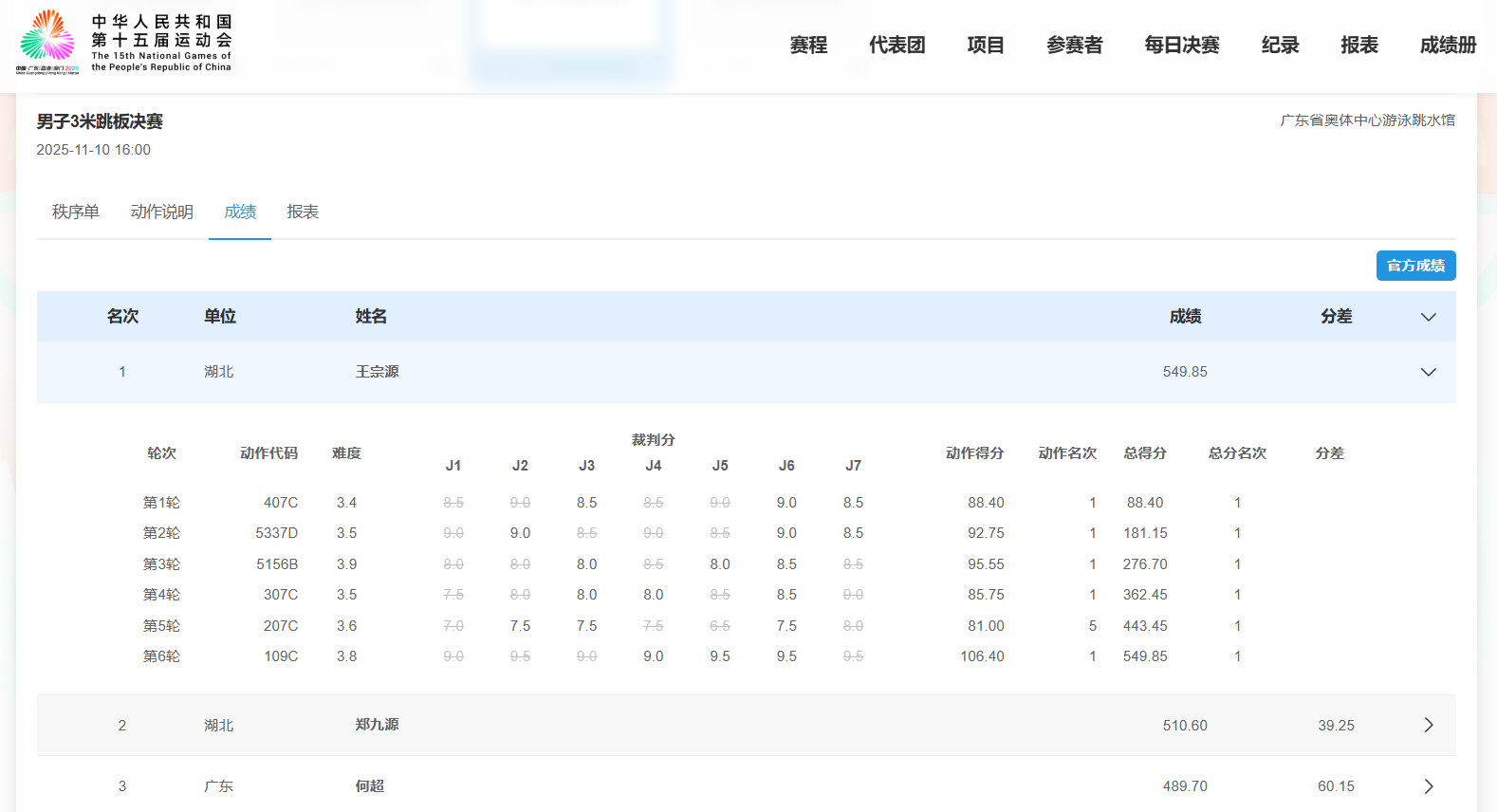Click dive score 106.40
The height and width of the screenshot is (812, 1497).
tap(982, 656)
